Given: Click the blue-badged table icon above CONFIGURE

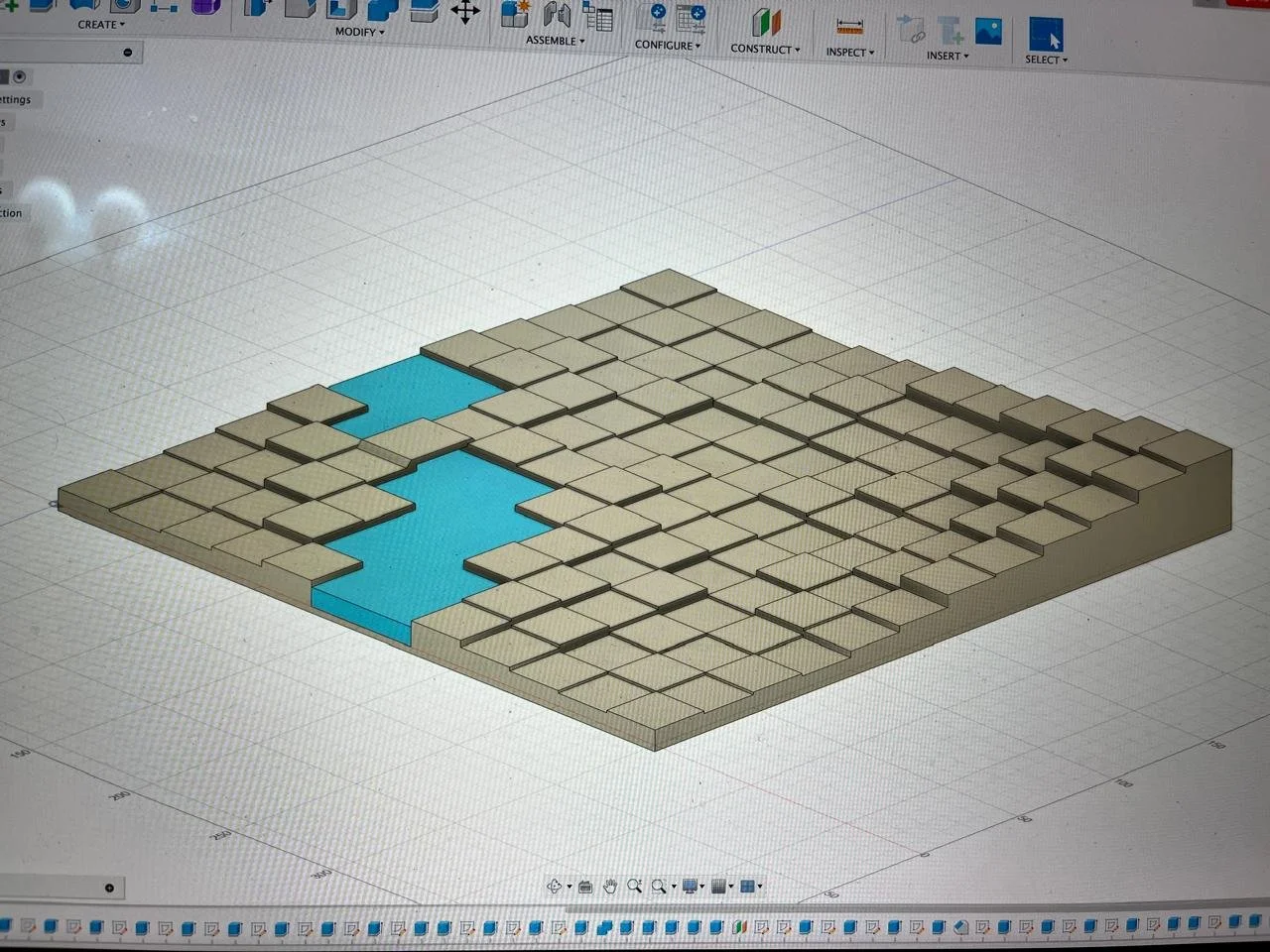Looking at the screenshot, I should pyautogui.click(x=691, y=19).
